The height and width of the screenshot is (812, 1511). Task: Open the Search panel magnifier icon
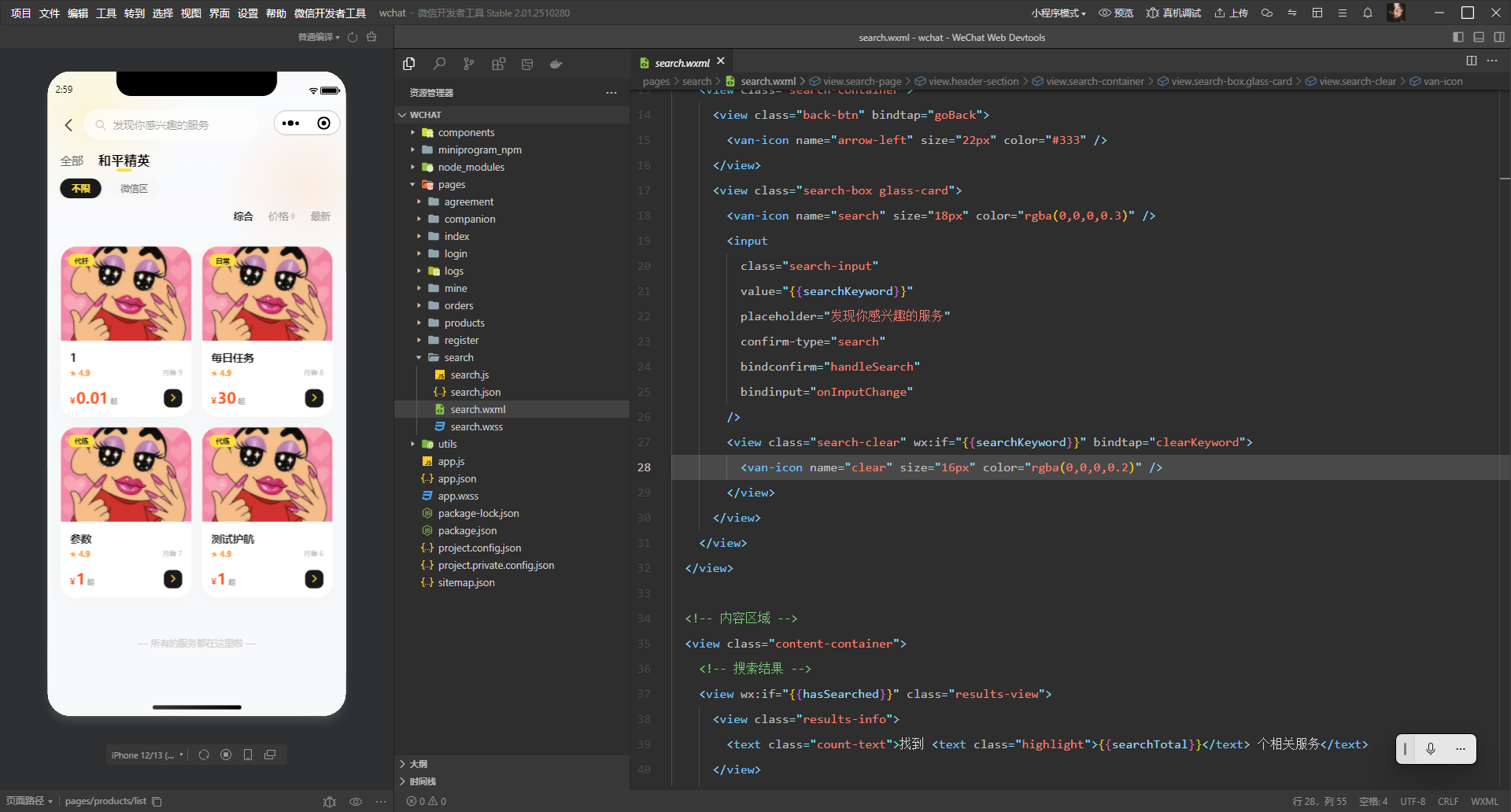439,64
